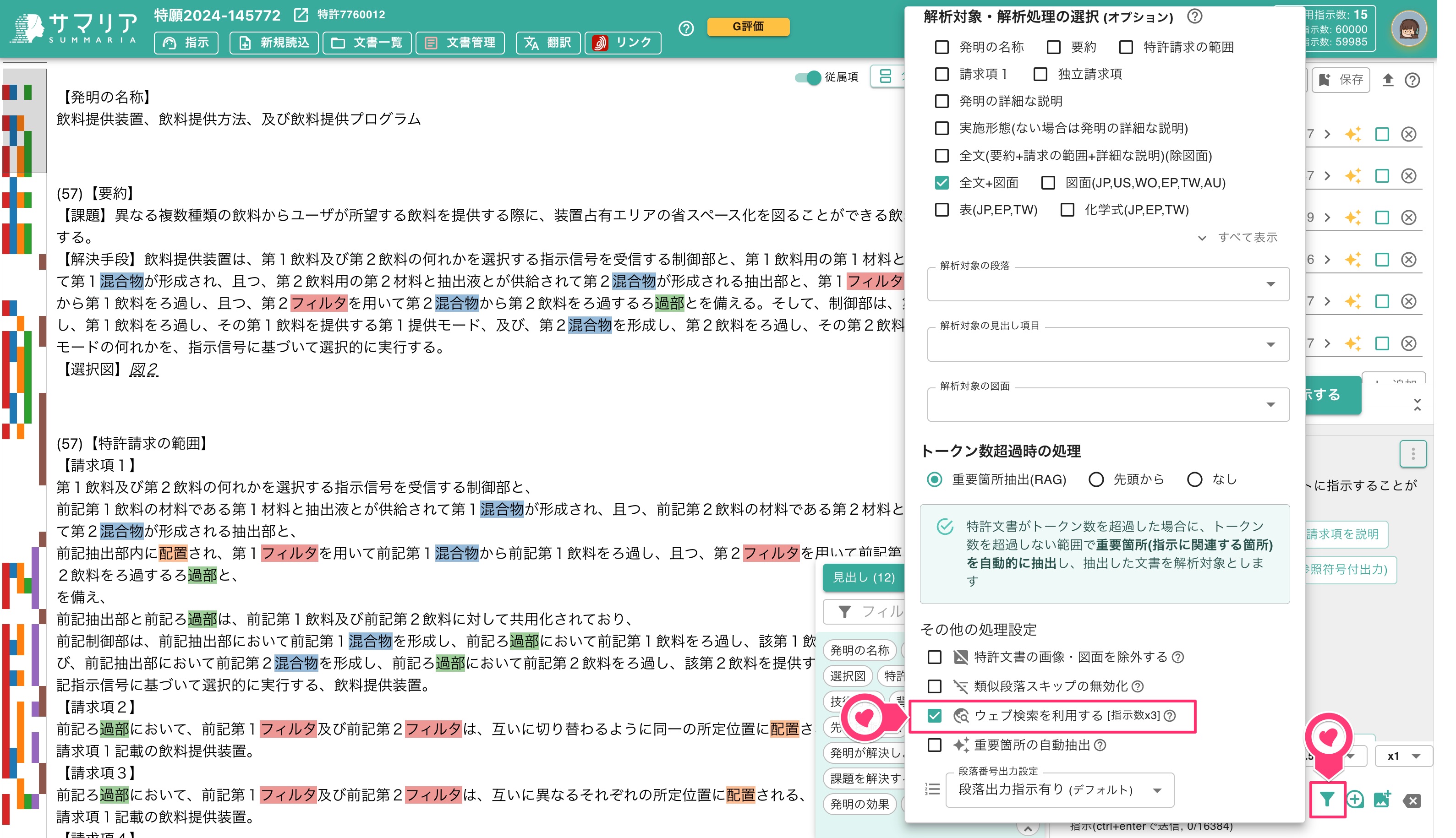Uncheck ウェブ検索を利用する checkbox

[x=934, y=715]
